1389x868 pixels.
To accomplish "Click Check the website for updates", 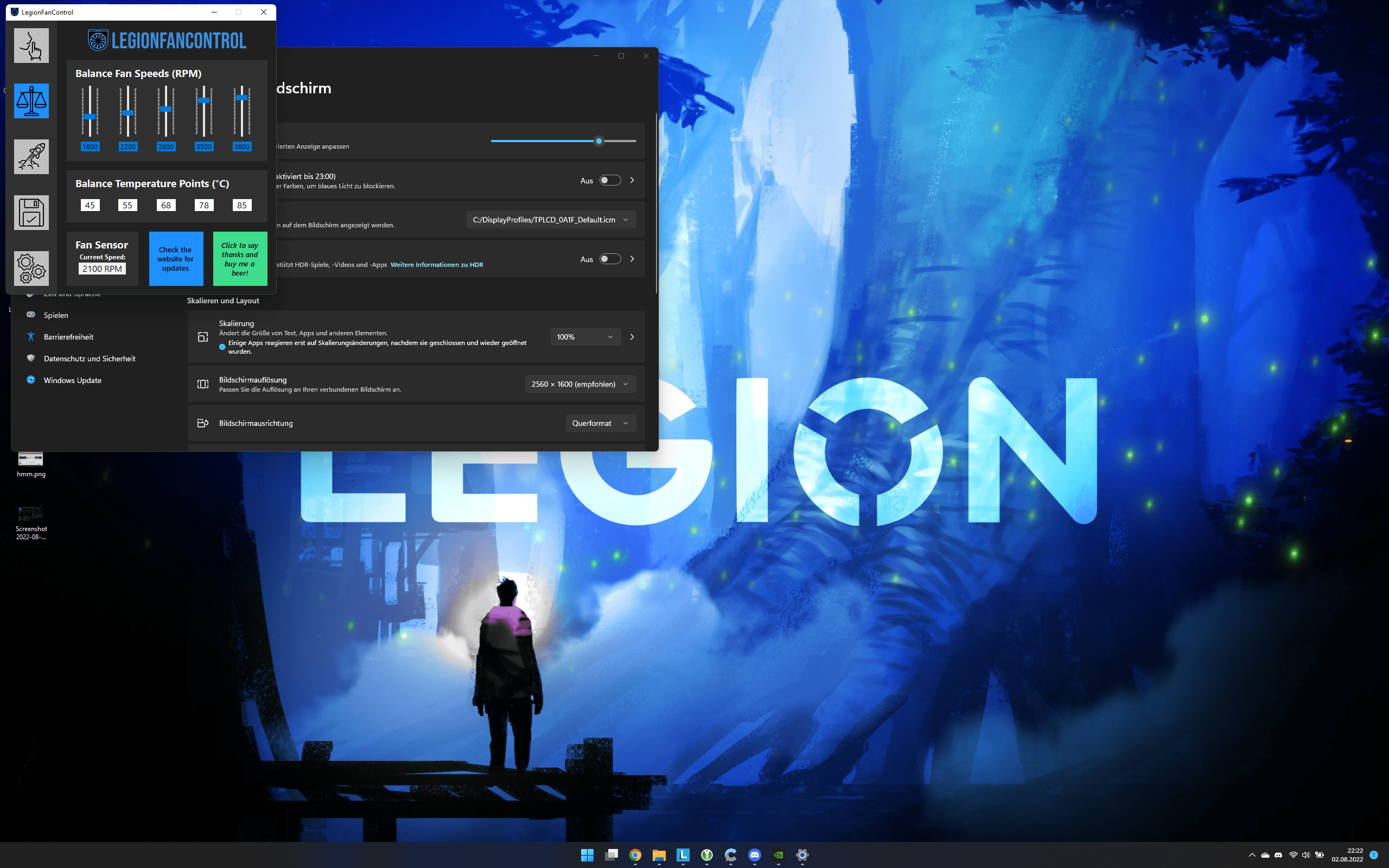I will coord(176,259).
